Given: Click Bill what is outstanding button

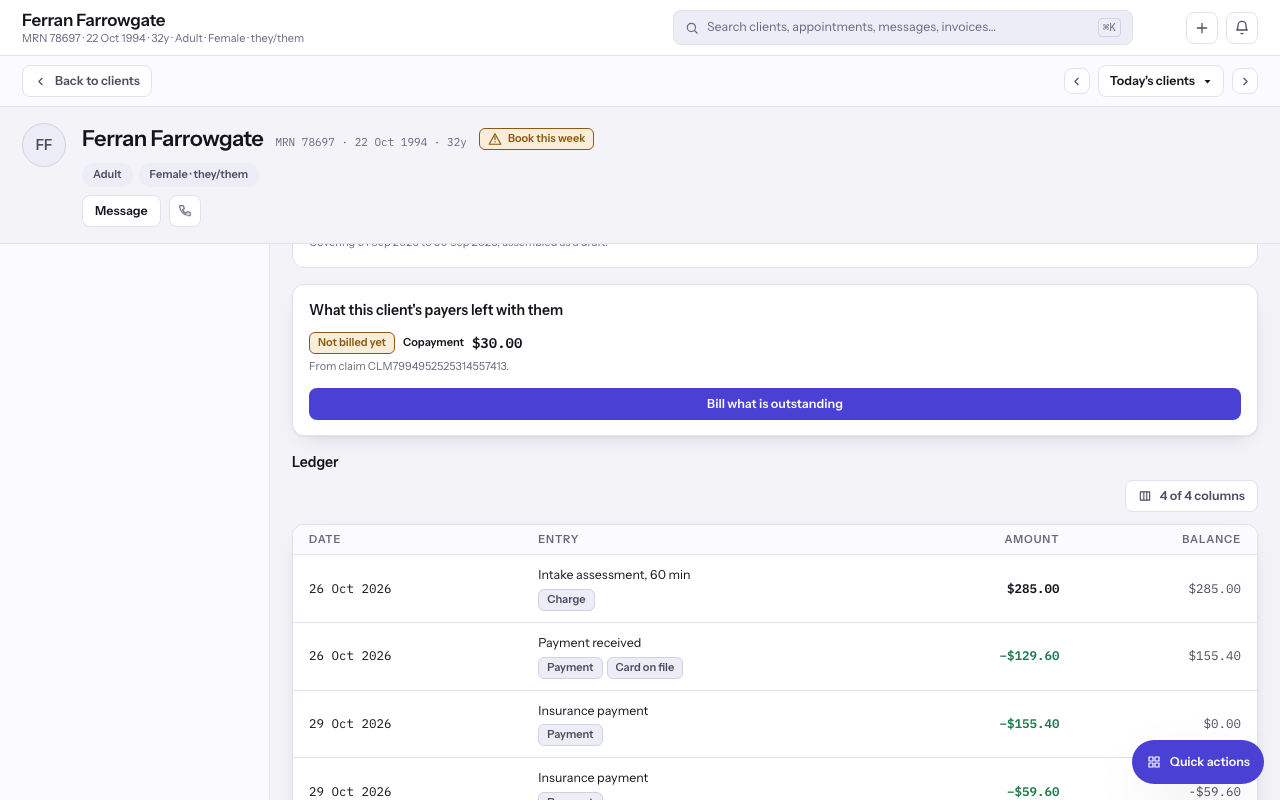Looking at the screenshot, I should (x=775, y=404).
